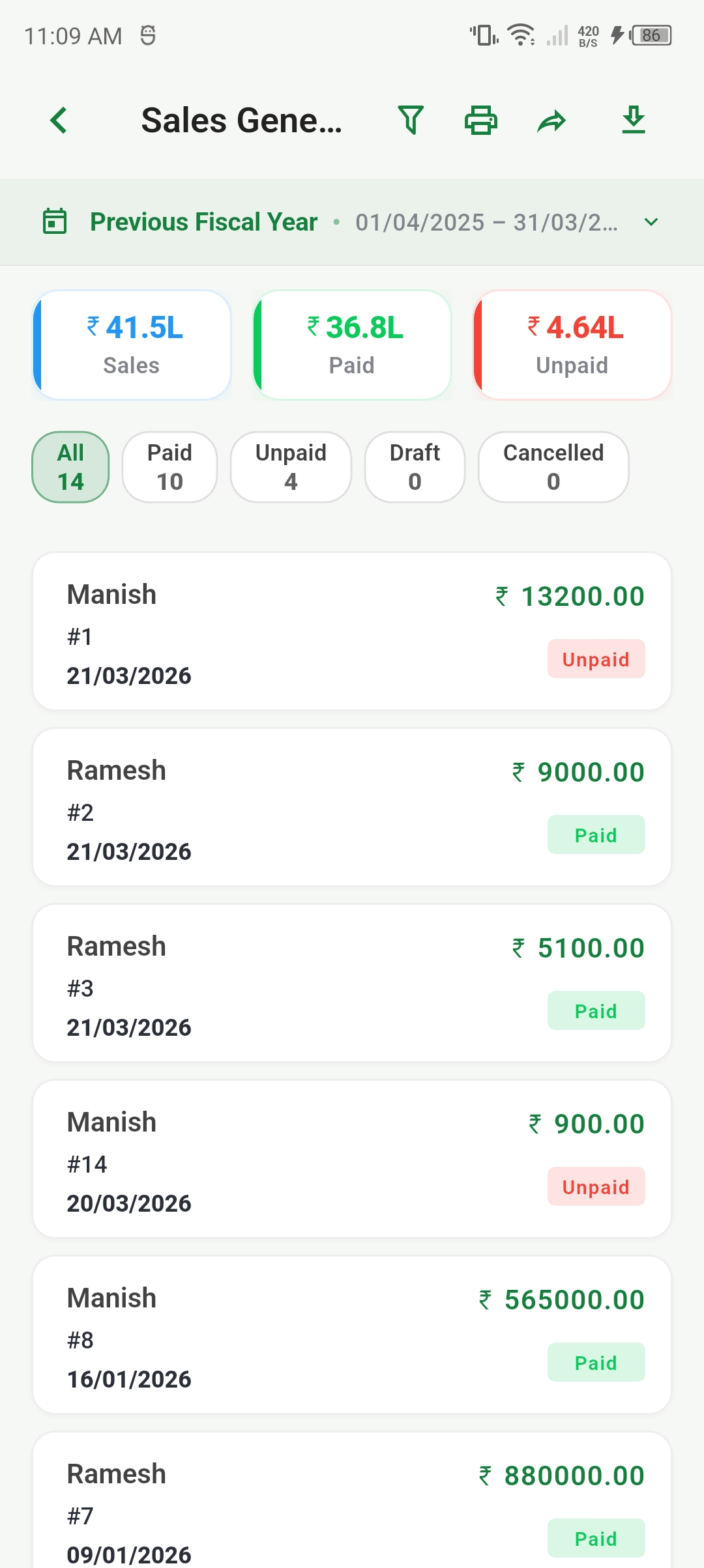Screen dimensions: 704x1568
Task: Open Manish invoice #1 for 13200.00
Action: (352, 631)
